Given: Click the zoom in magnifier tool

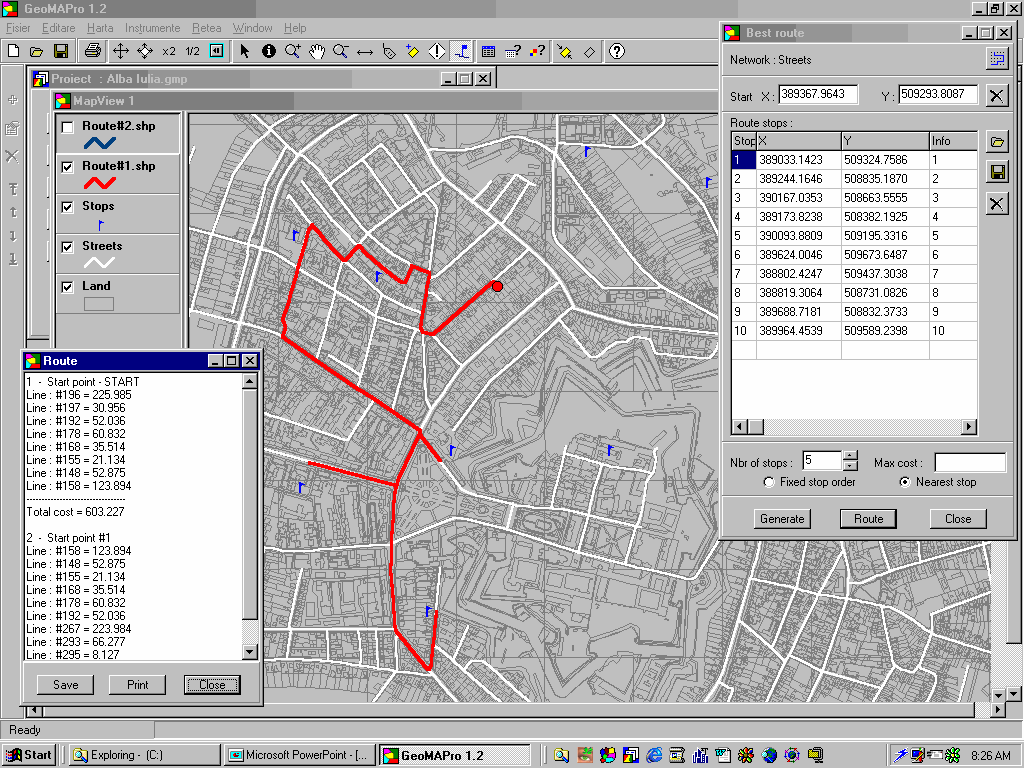Looking at the screenshot, I should coord(293,51).
